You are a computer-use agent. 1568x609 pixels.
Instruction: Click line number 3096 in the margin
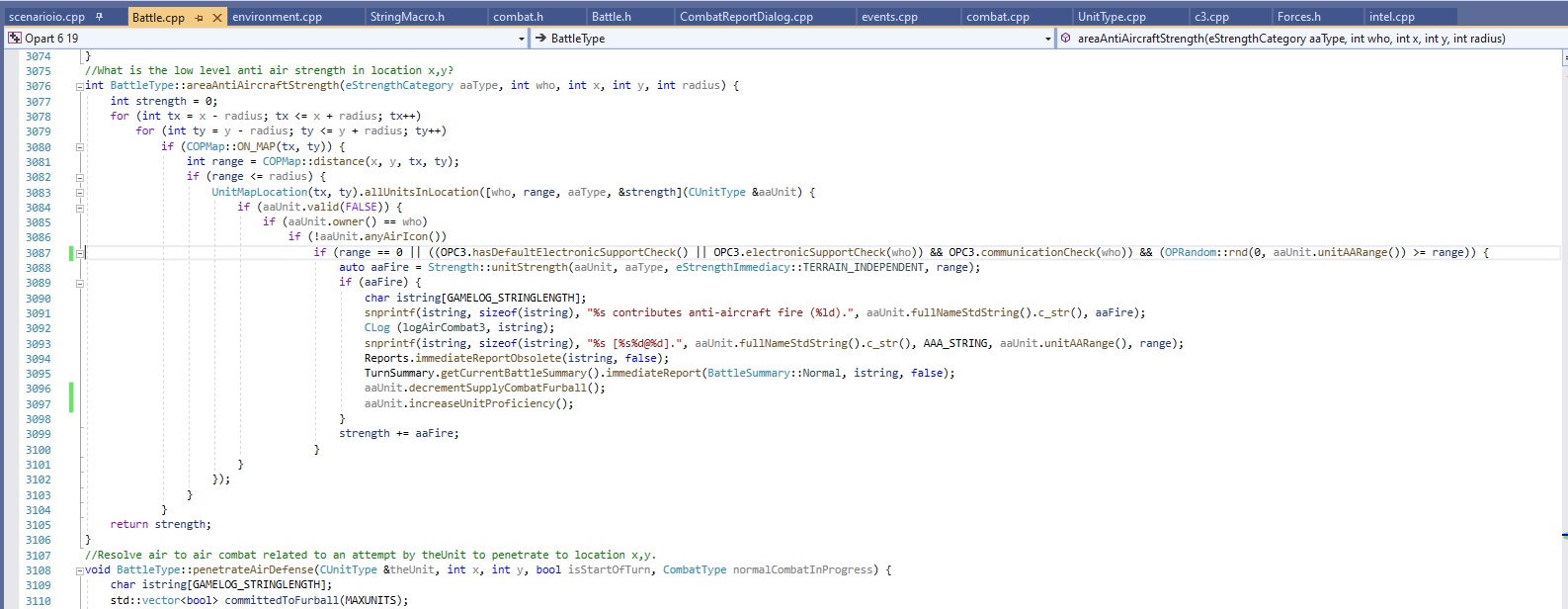pos(39,389)
